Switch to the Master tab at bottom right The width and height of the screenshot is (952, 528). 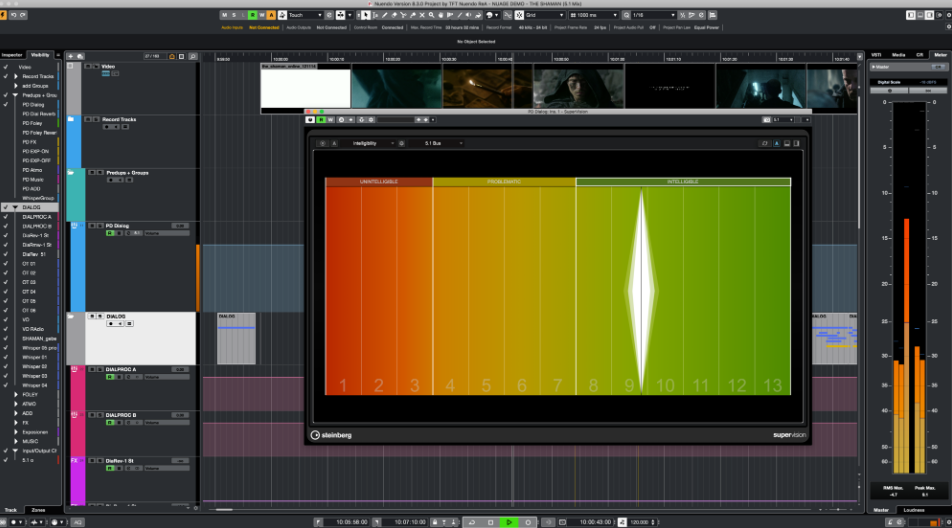[x=881, y=510]
